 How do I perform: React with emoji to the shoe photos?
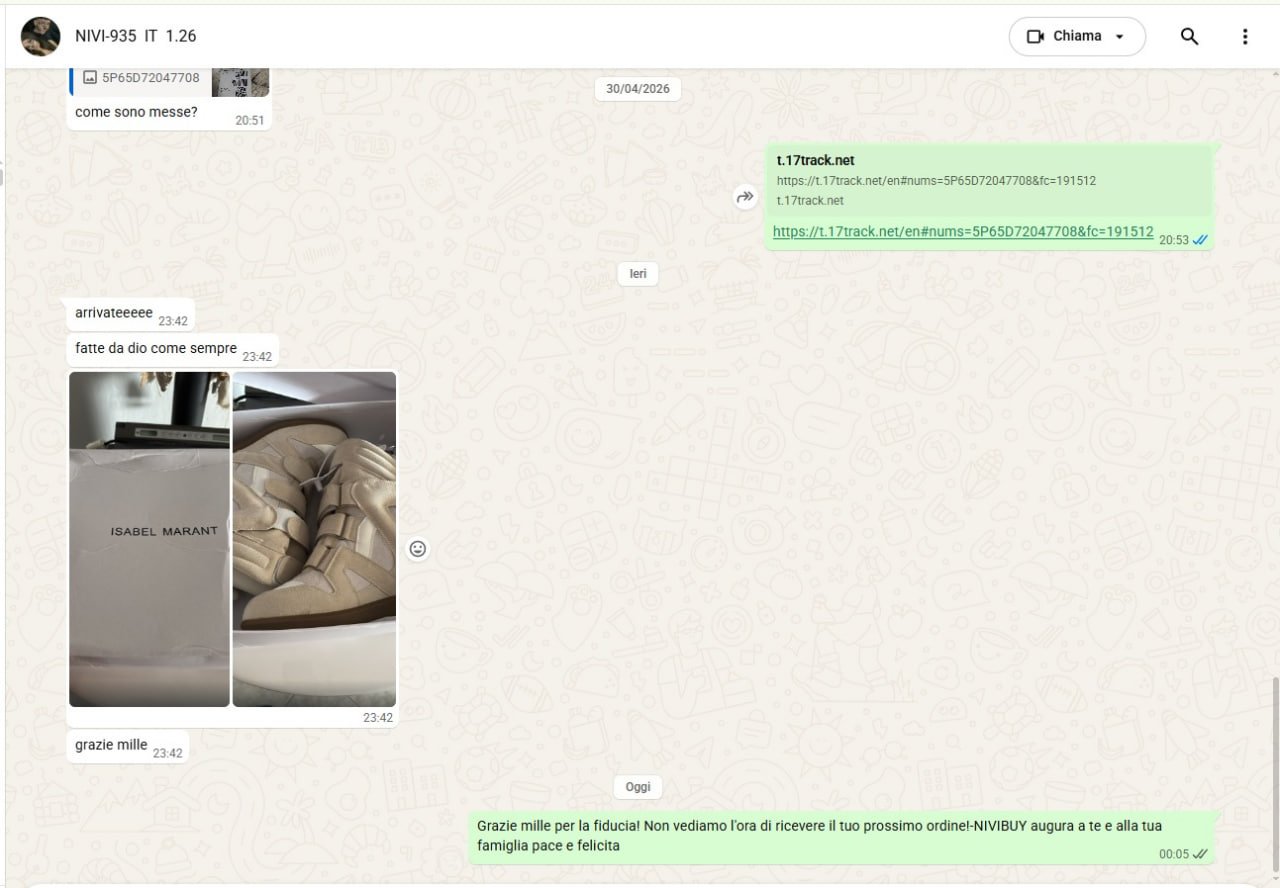418,549
